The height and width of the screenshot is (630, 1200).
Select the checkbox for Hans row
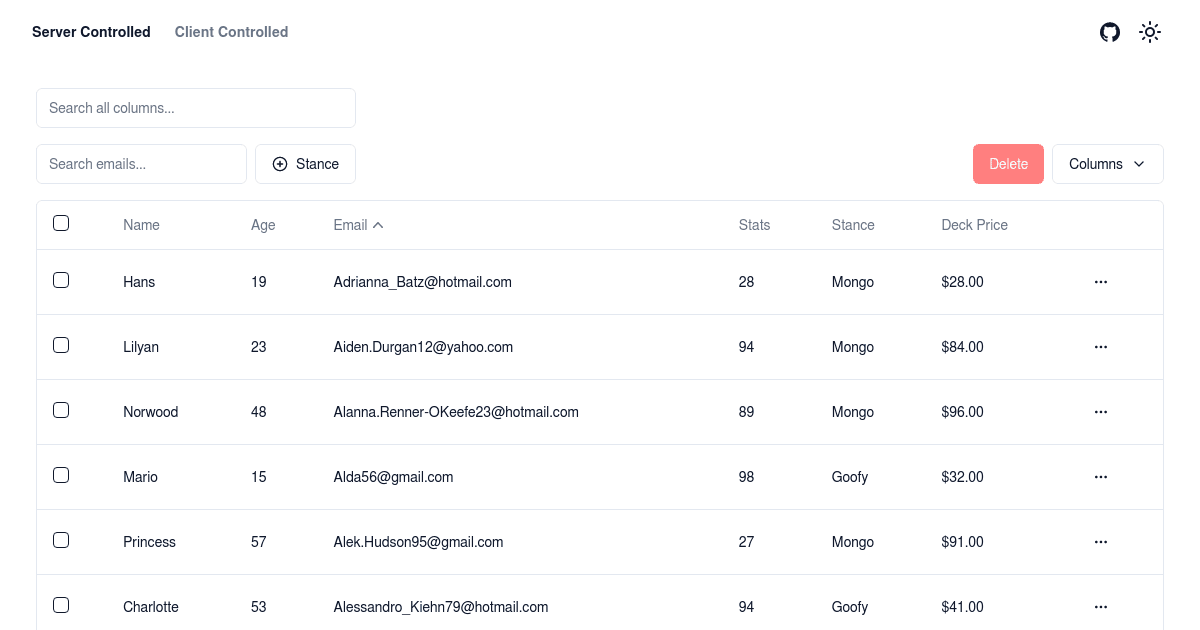(x=61, y=280)
